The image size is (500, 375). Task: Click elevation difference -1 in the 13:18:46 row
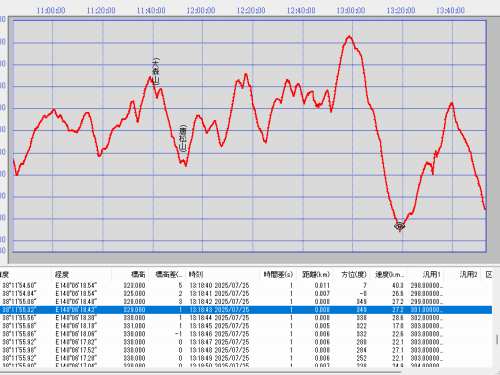coord(179,334)
